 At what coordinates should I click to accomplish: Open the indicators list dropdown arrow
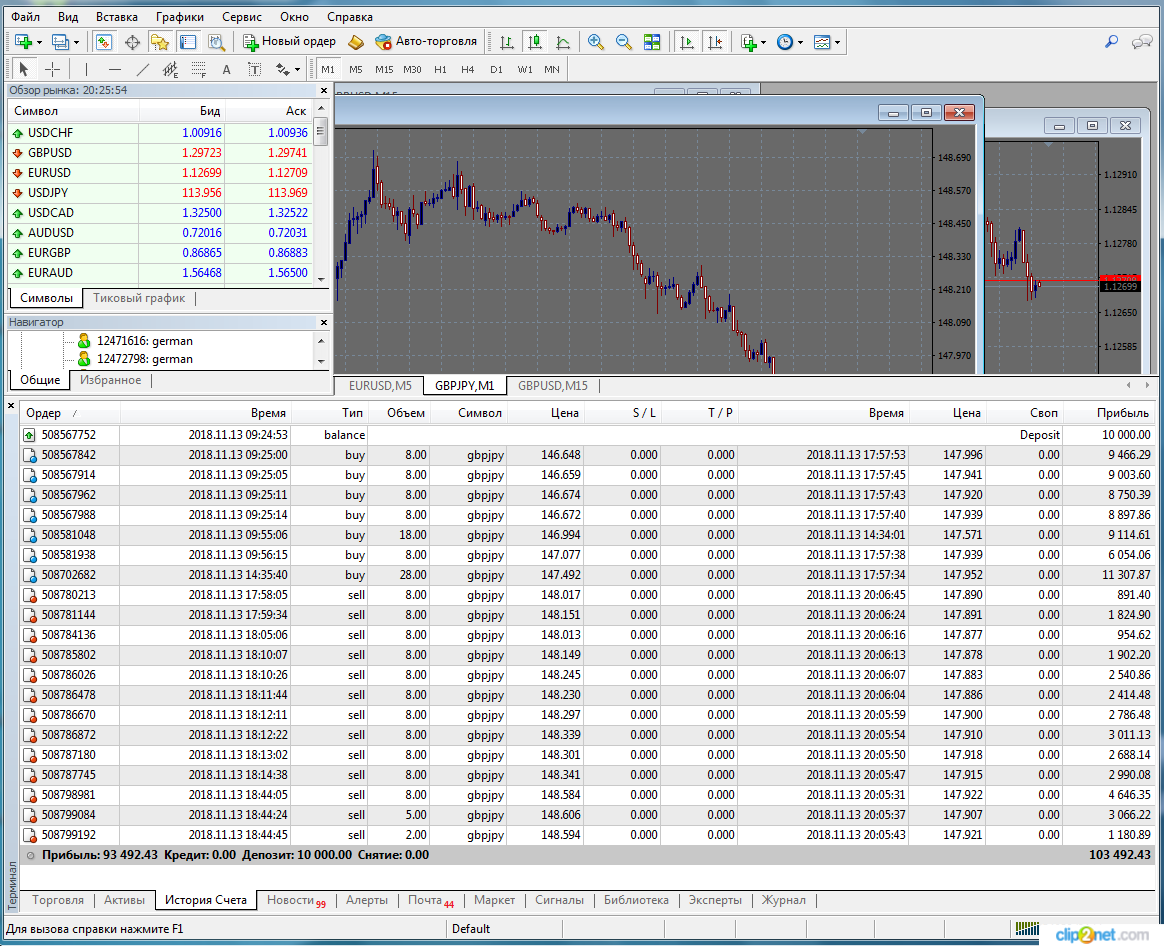(x=763, y=42)
